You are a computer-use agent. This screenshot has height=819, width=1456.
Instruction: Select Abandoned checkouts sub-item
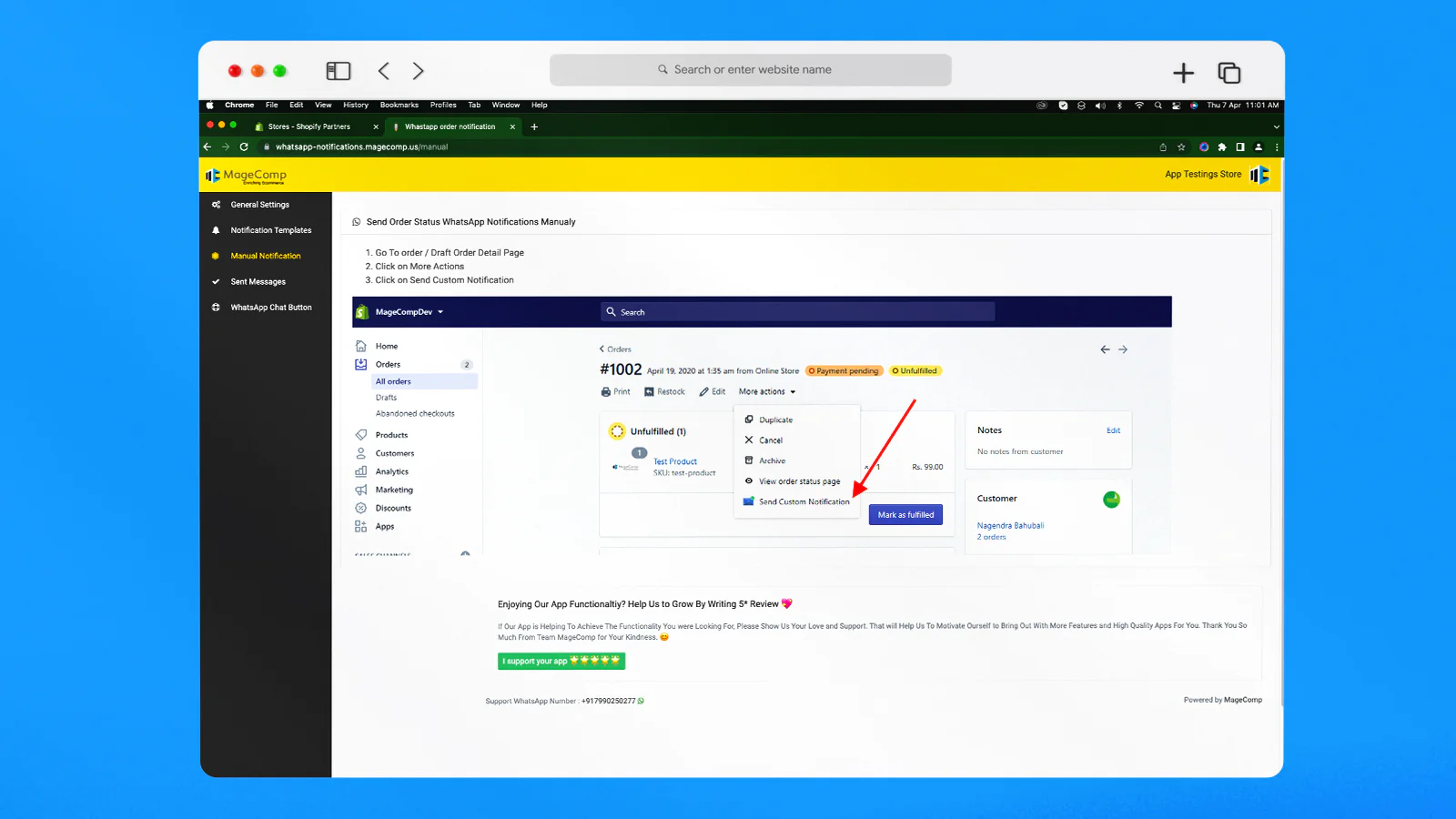pos(415,413)
